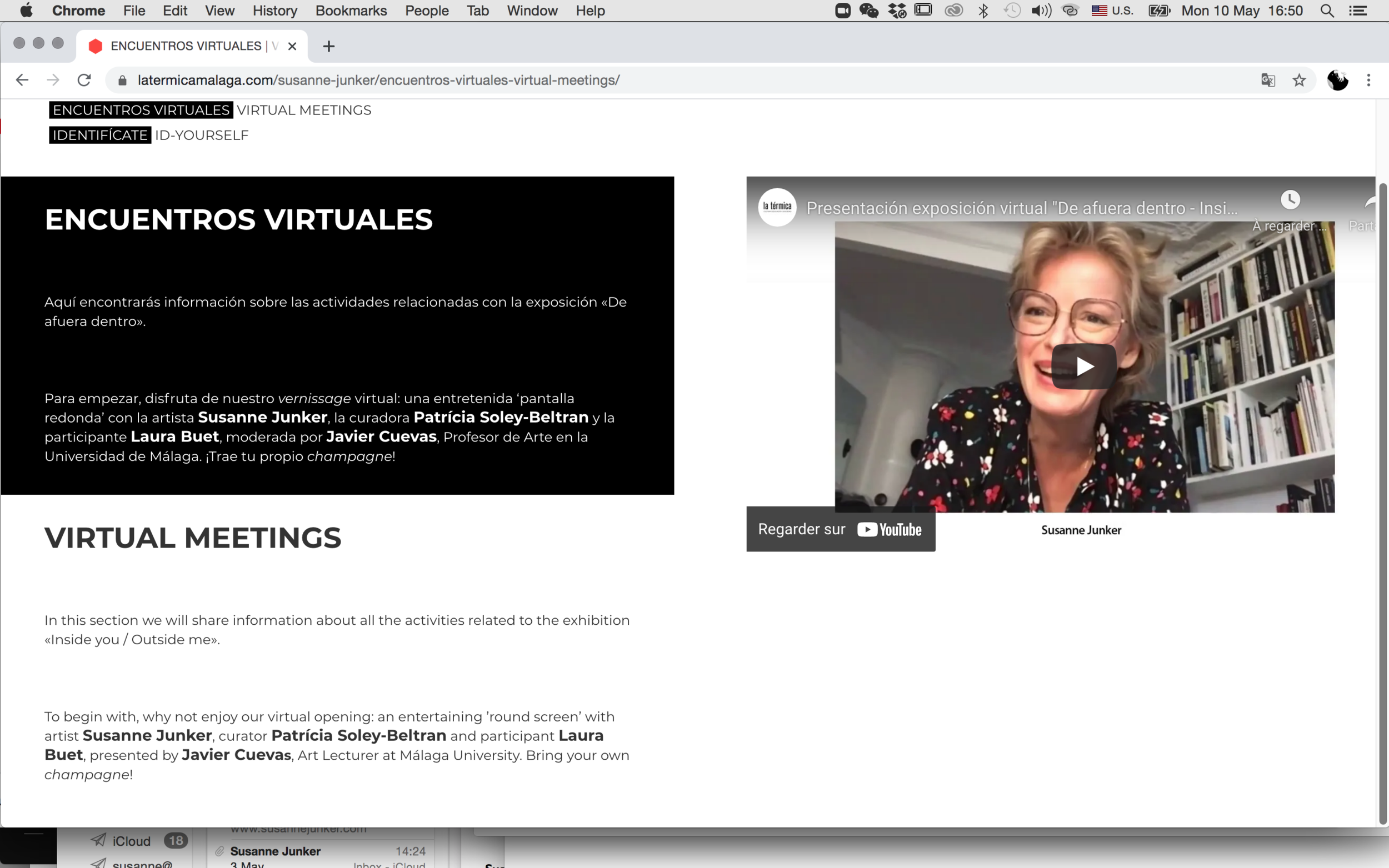Bookmark this page with the star icon
Image resolution: width=1389 pixels, height=868 pixels.
[x=1299, y=81]
